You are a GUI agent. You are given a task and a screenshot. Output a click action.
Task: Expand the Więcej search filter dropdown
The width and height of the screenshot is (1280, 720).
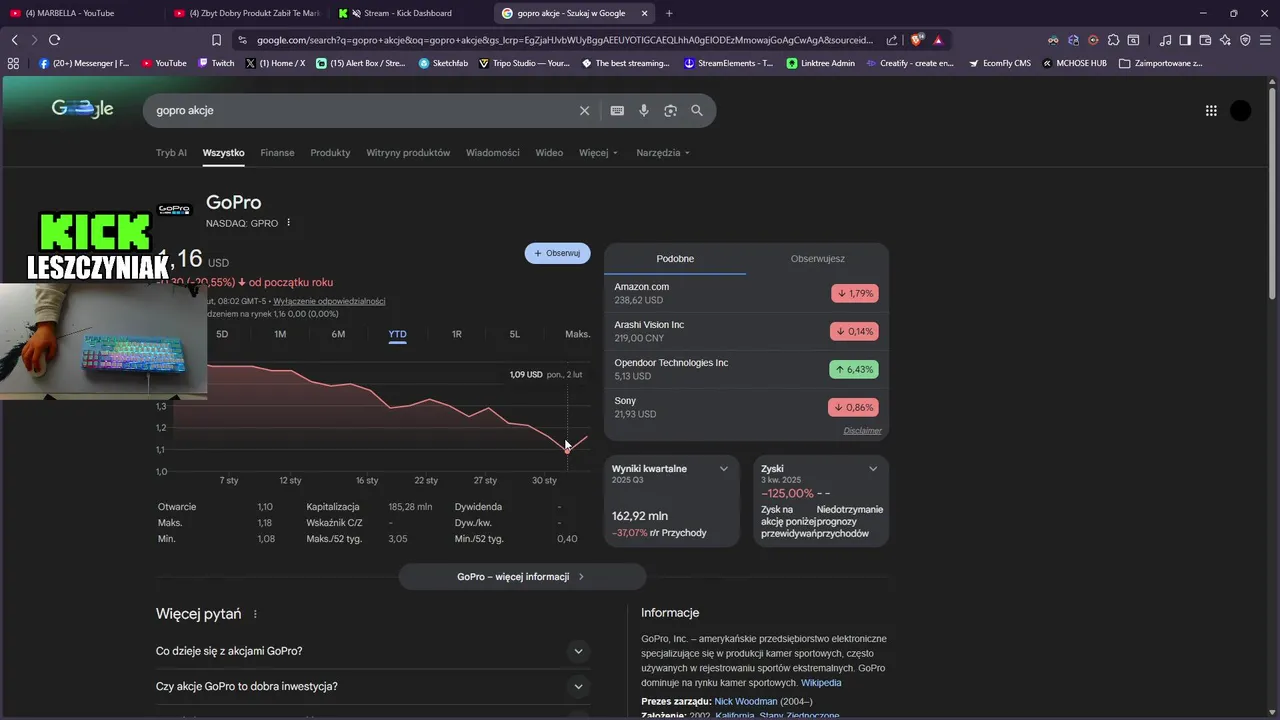tap(598, 153)
